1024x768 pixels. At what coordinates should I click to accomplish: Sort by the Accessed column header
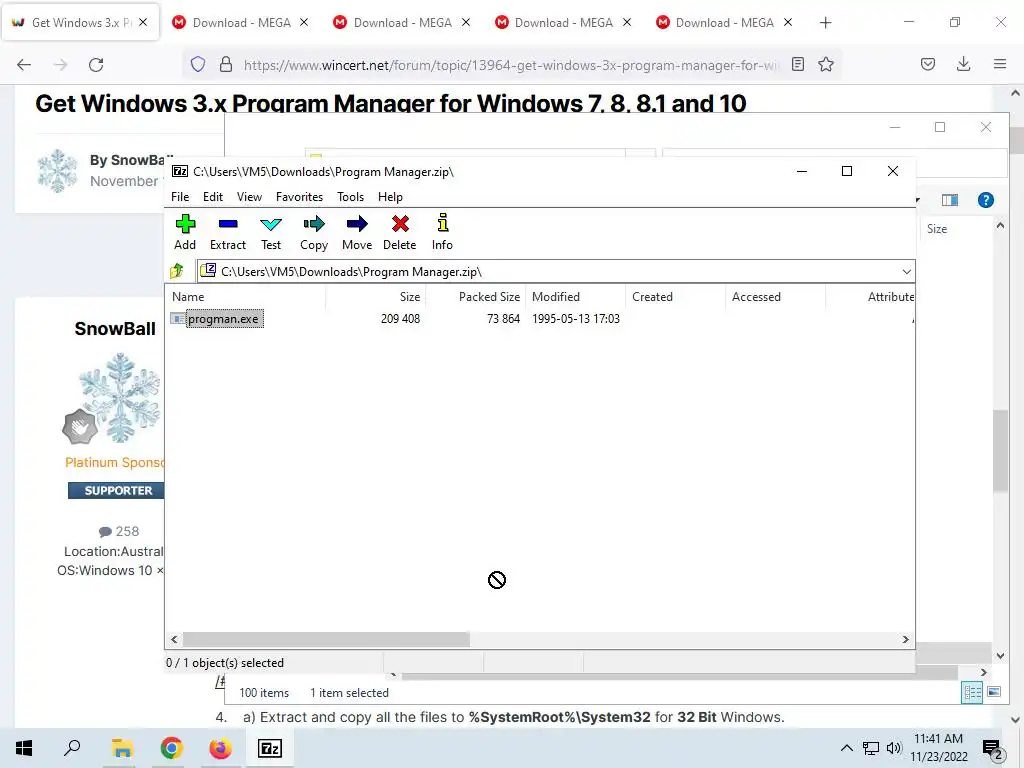[x=775, y=296]
